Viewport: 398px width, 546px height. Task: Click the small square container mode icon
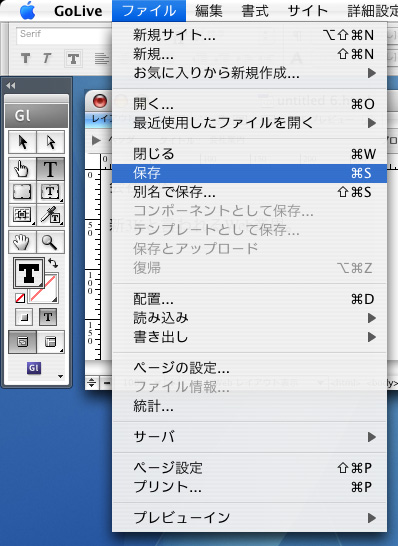(24, 317)
